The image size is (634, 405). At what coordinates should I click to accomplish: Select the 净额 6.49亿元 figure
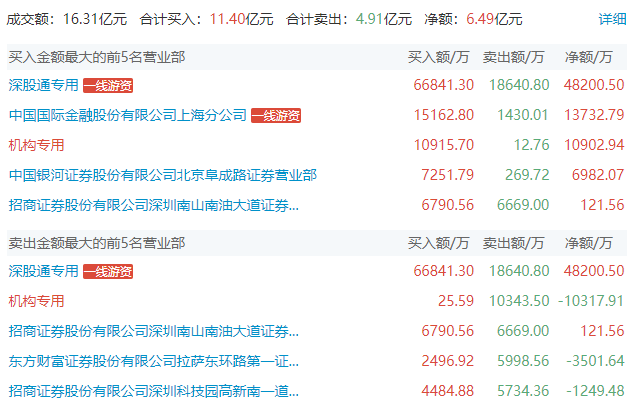tap(494, 19)
